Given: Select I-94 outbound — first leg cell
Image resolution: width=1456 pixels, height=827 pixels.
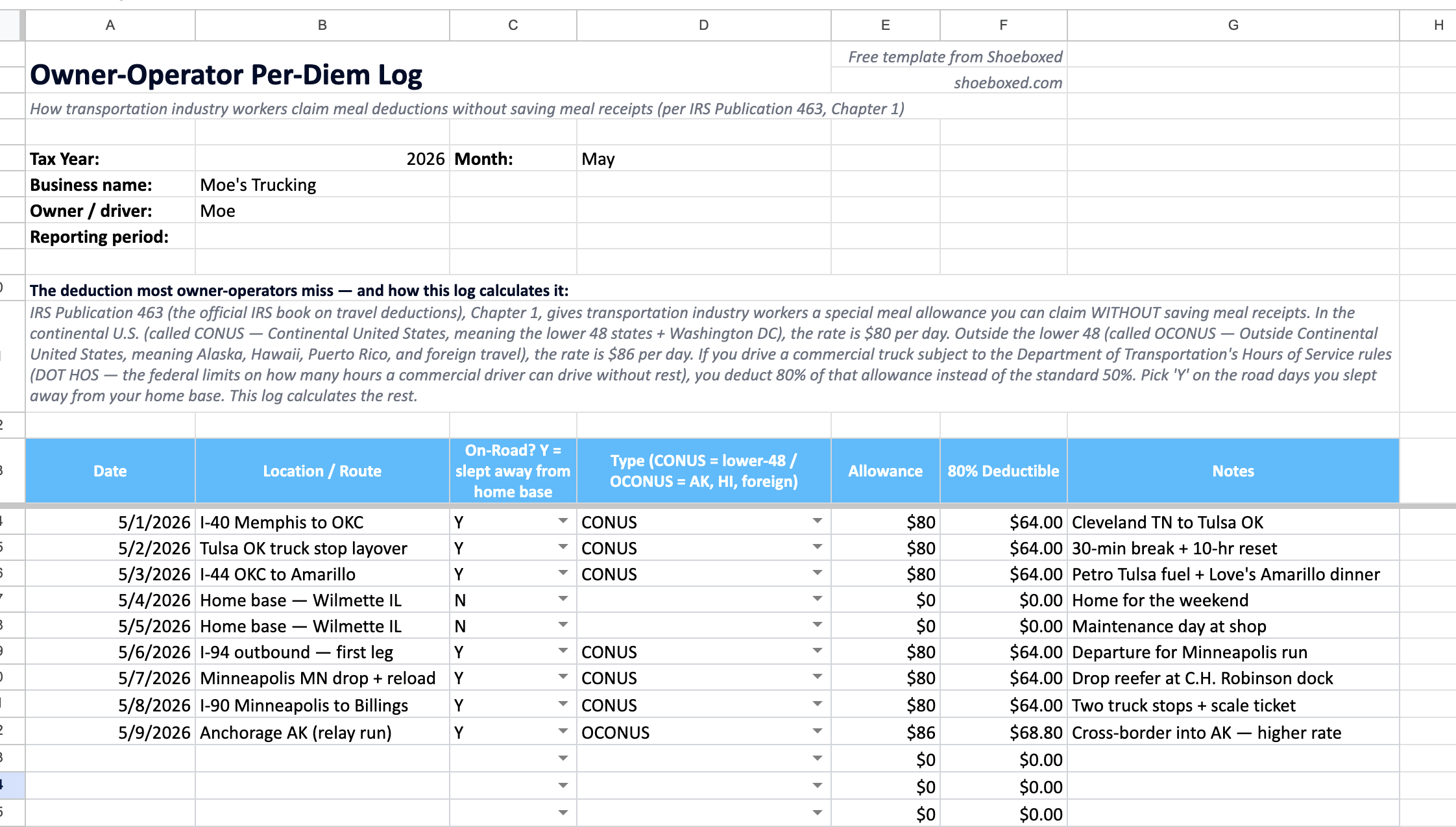Looking at the screenshot, I should click(322, 652).
